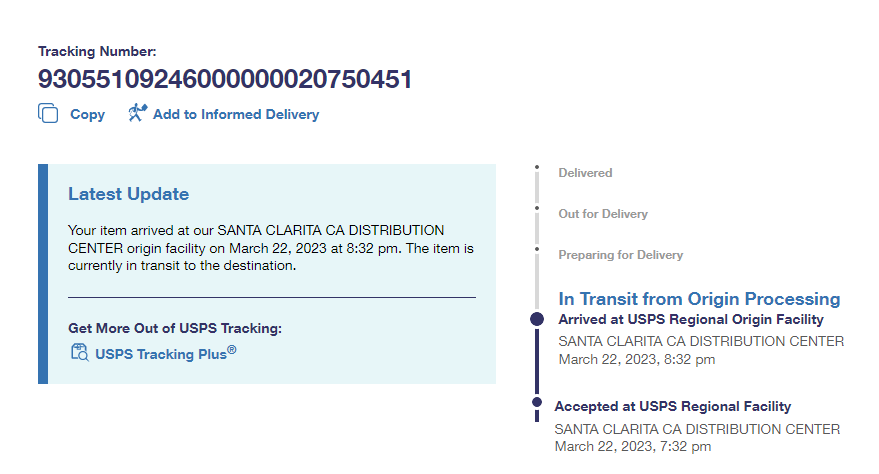This screenshot has width=879, height=474.
Task: Open the Add to Informed Delivery link
Action: tap(236, 115)
